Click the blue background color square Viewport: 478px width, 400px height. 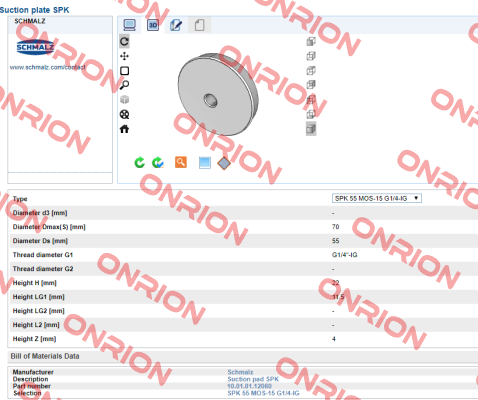click(x=205, y=163)
